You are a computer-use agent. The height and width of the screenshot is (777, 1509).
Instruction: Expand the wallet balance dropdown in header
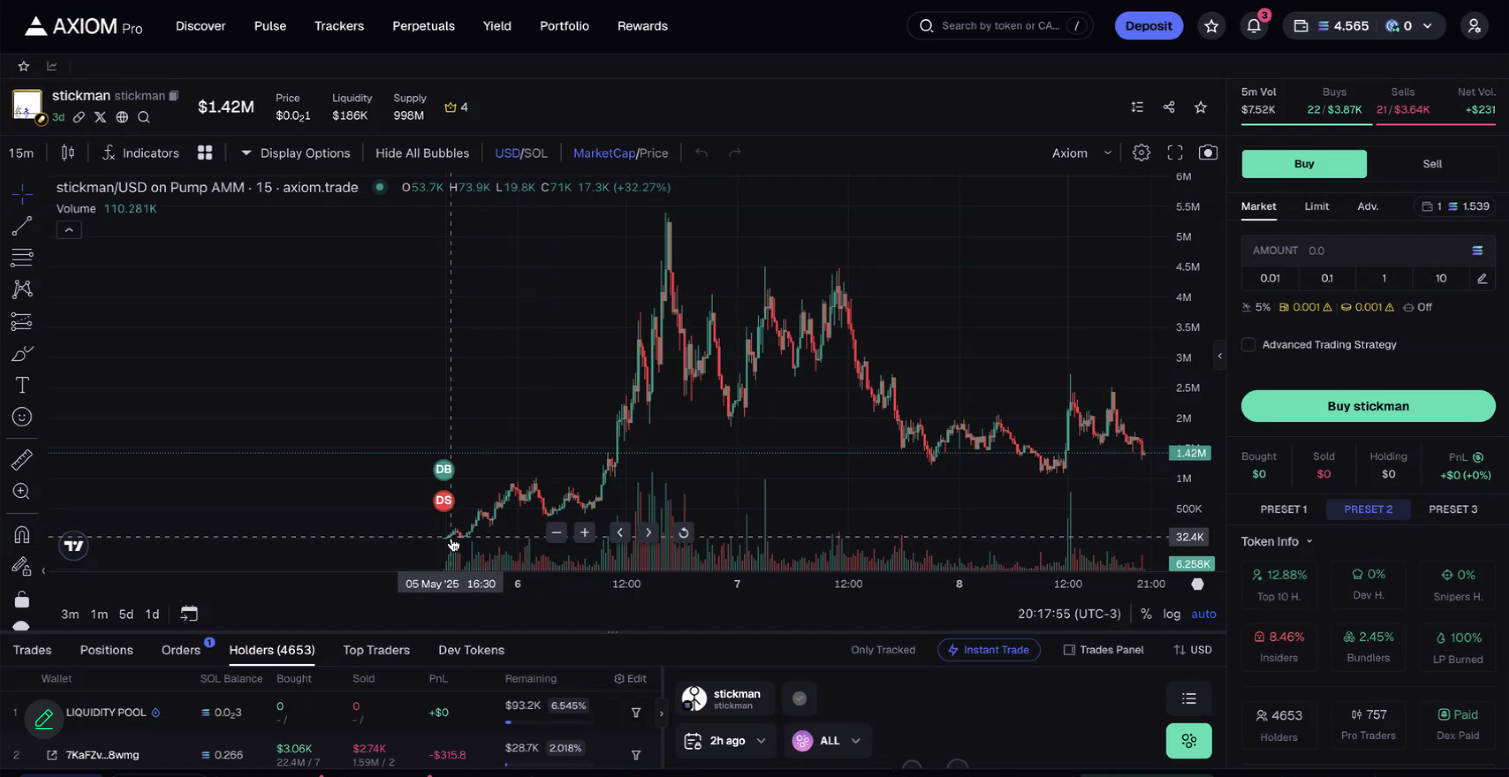1427,26
